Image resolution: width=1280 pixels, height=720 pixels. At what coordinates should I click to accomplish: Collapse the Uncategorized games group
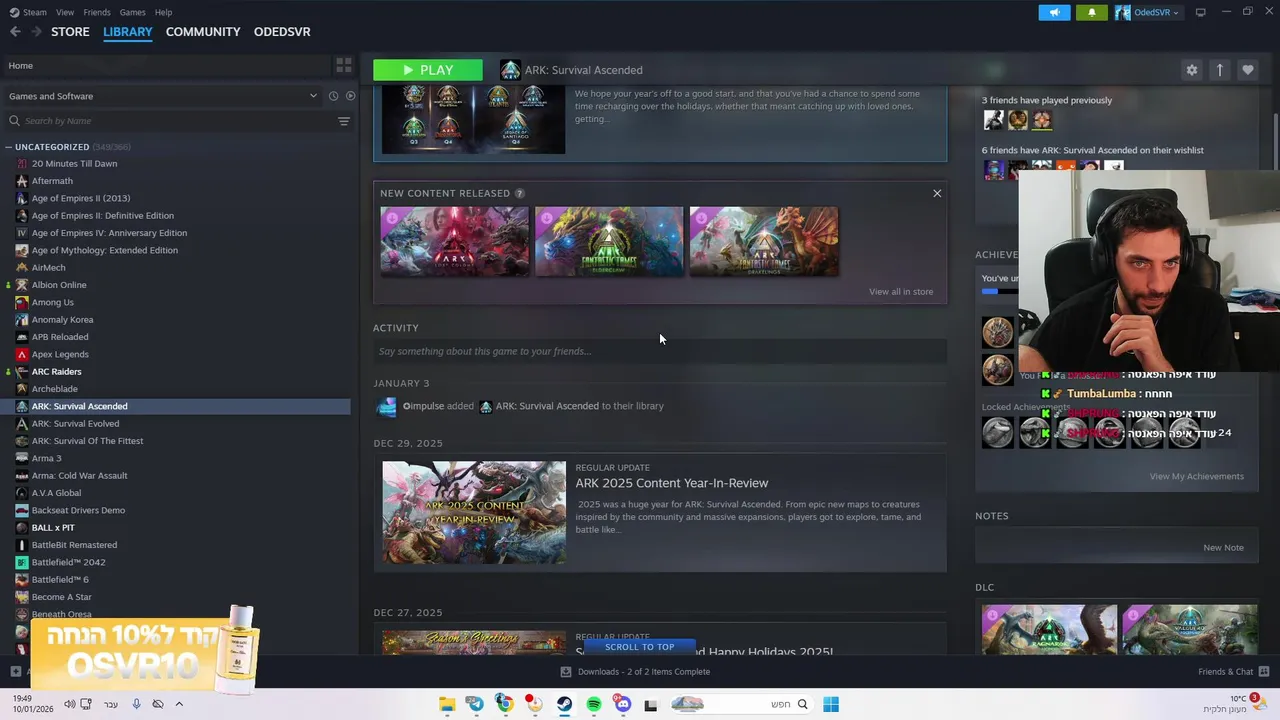click(8, 147)
